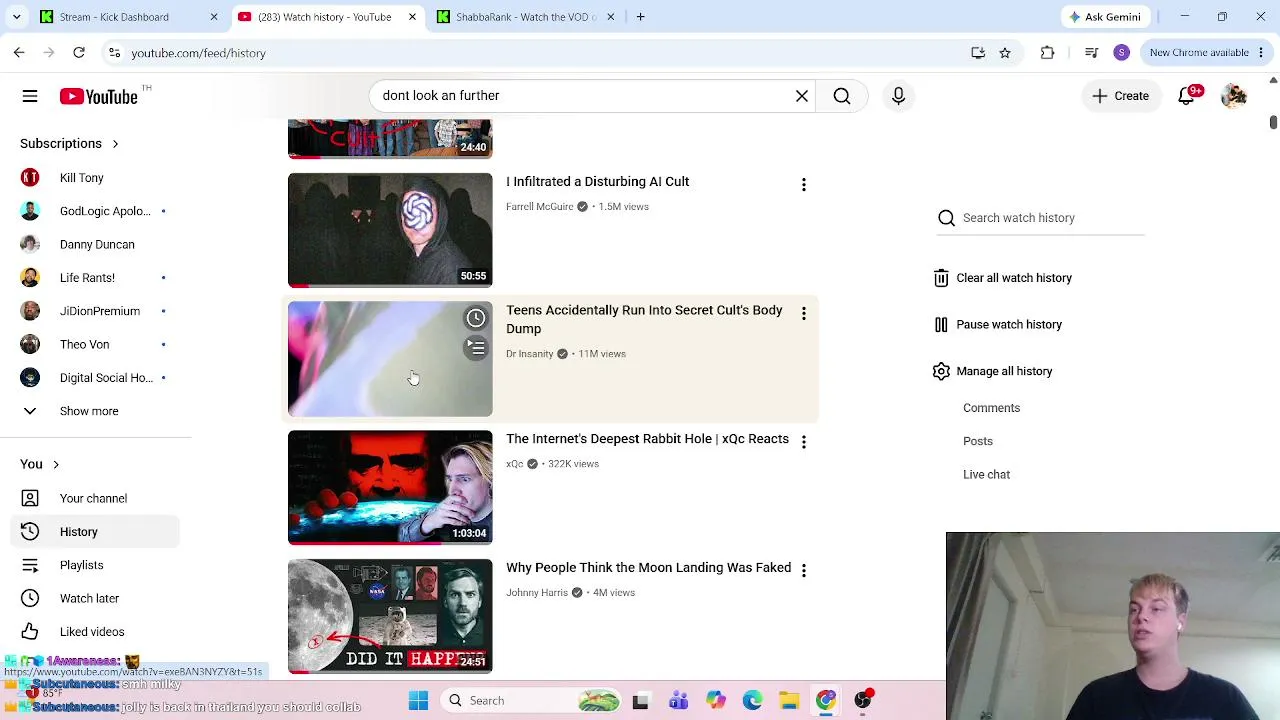
Task: Open Comments history link
Action: click(x=991, y=408)
